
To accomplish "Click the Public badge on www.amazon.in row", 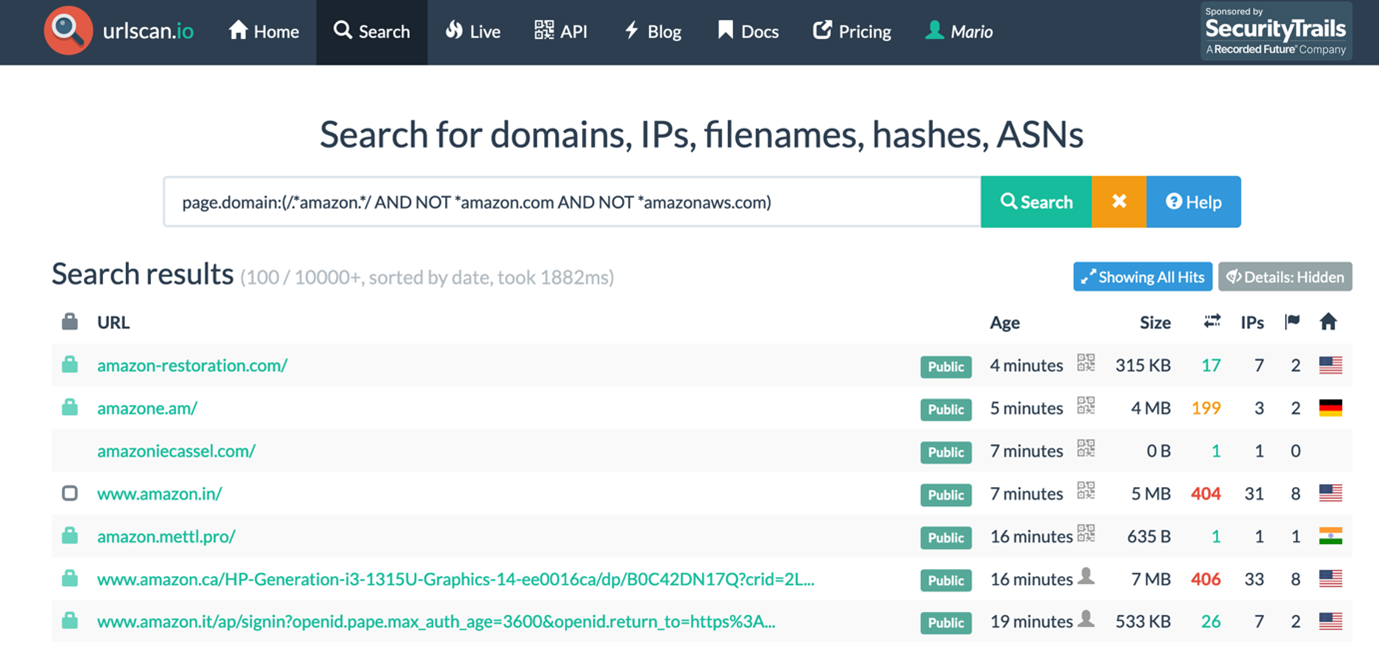I will [946, 494].
